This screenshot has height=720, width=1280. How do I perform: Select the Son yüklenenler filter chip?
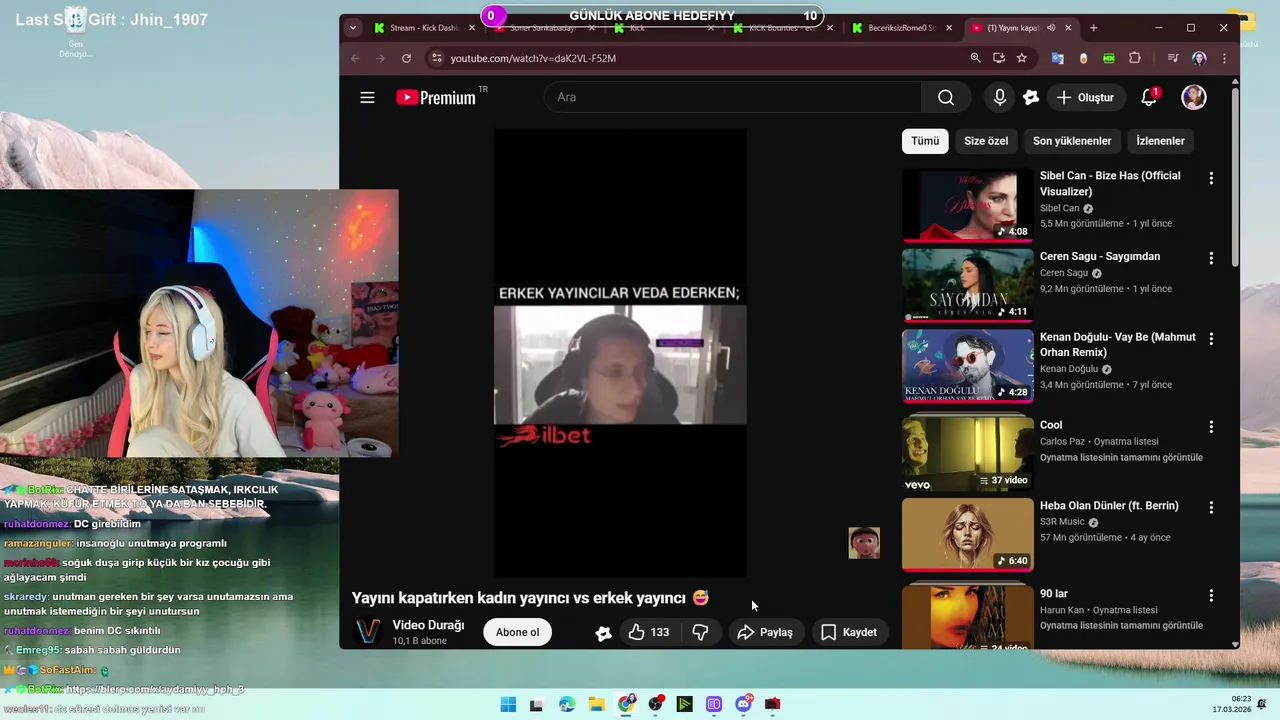(1072, 141)
